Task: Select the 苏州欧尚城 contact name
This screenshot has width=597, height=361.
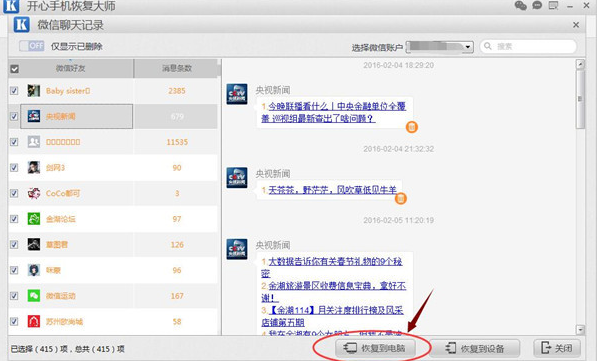Action: pyautogui.click(x=64, y=321)
